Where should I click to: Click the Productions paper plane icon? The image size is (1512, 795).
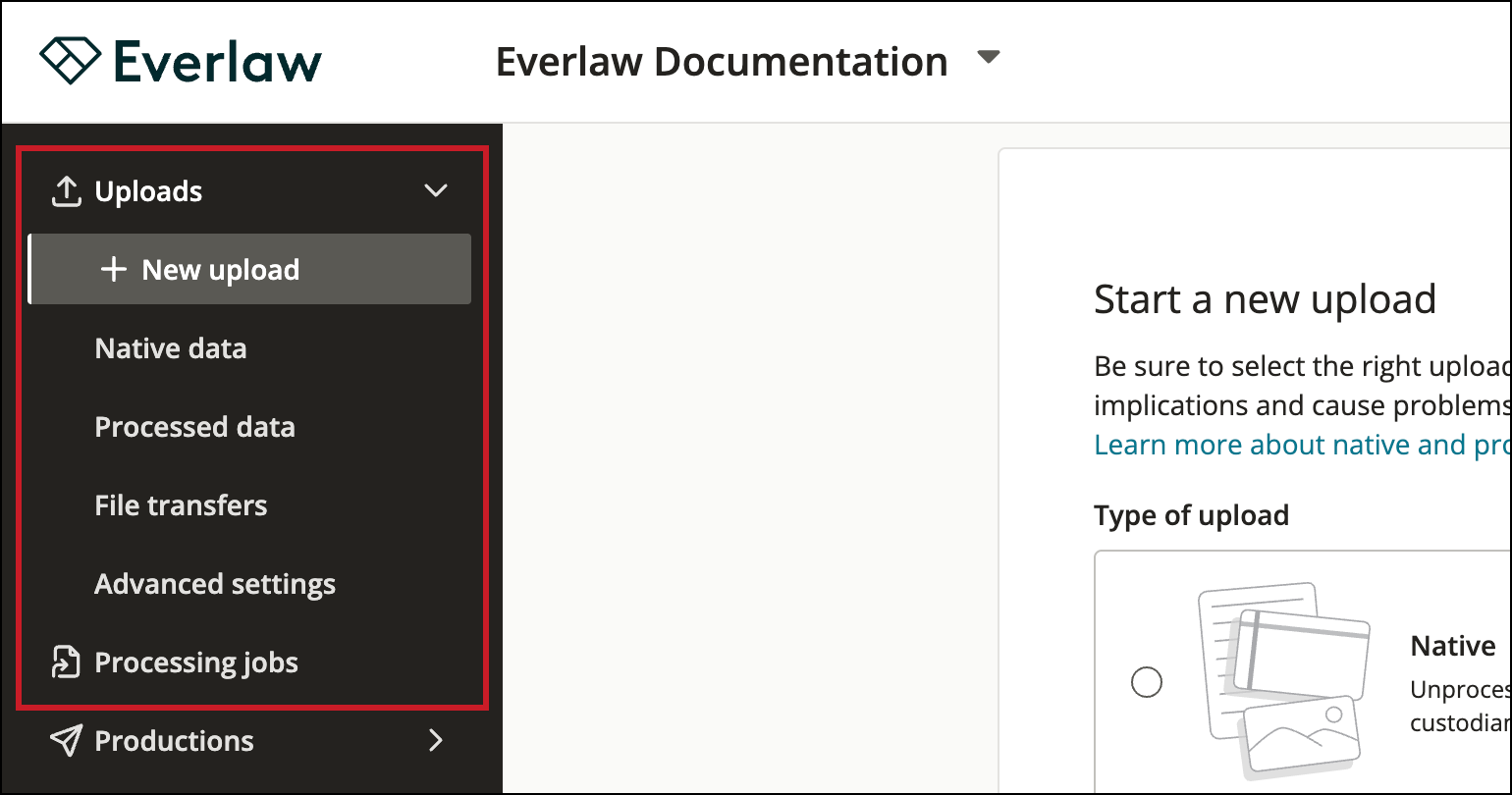66,741
